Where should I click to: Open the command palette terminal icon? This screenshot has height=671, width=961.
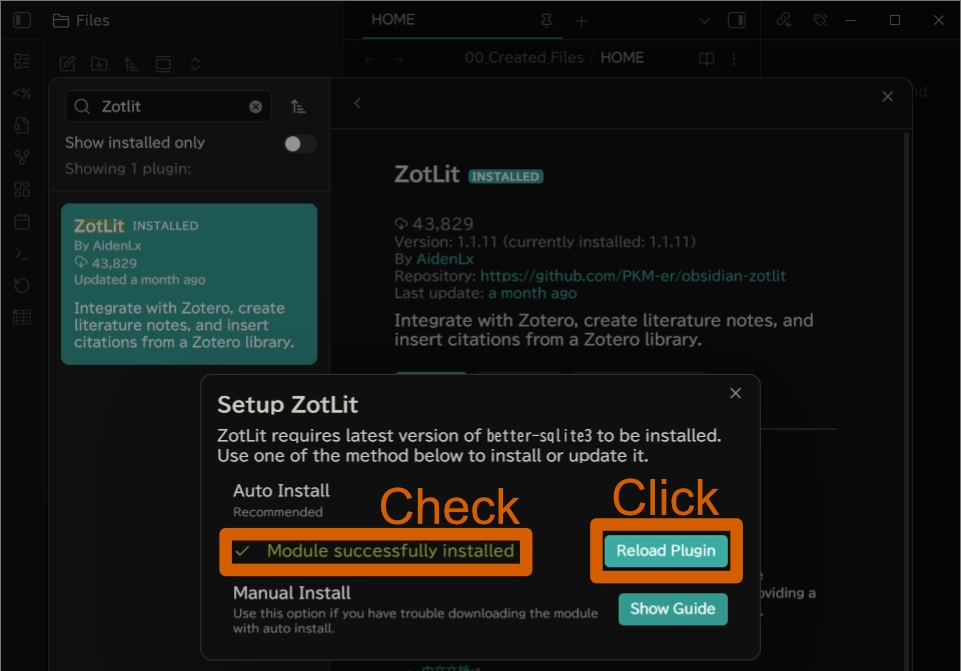[x=22, y=254]
